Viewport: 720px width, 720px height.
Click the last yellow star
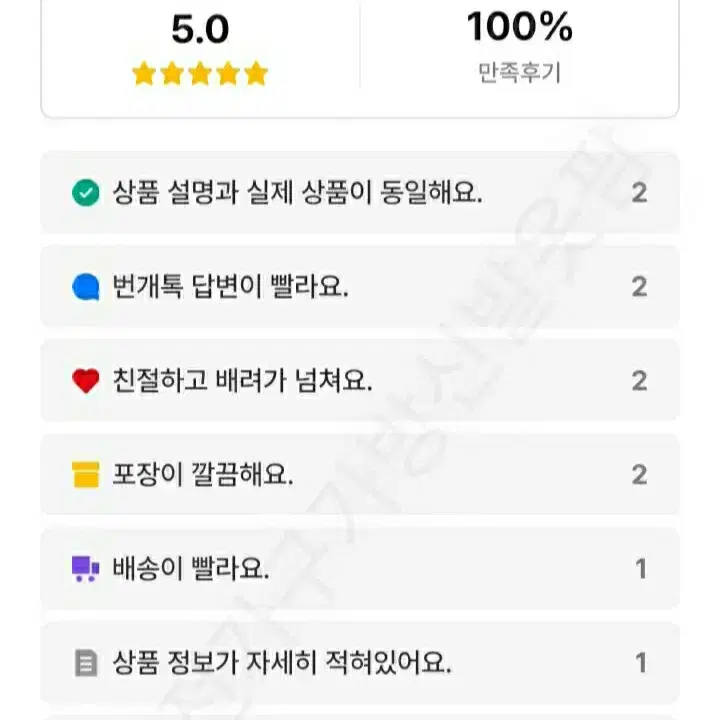(x=256, y=73)
